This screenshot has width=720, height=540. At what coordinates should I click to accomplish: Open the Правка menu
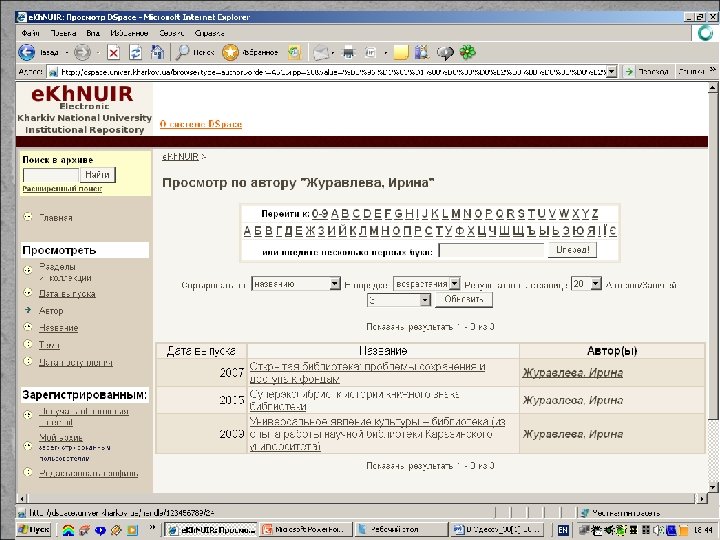63,33
